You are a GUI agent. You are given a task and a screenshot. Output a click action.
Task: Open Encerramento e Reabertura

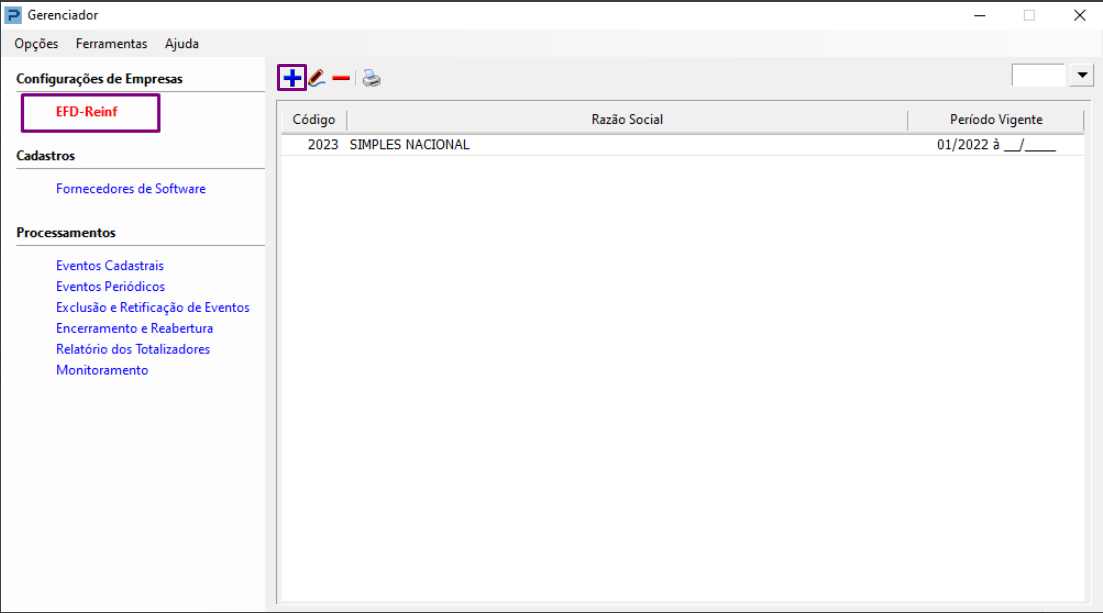(x=134, y=328)
